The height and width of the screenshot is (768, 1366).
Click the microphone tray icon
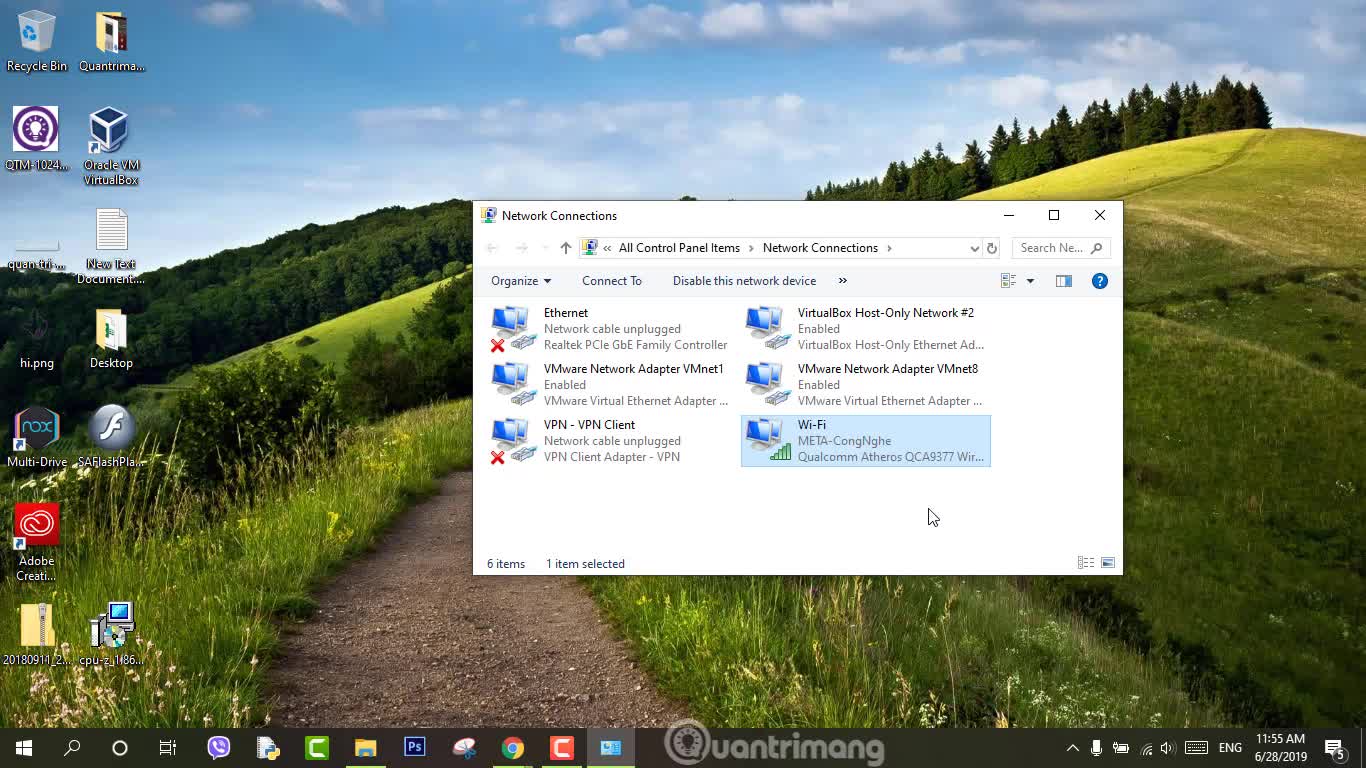pos(1097,748)
